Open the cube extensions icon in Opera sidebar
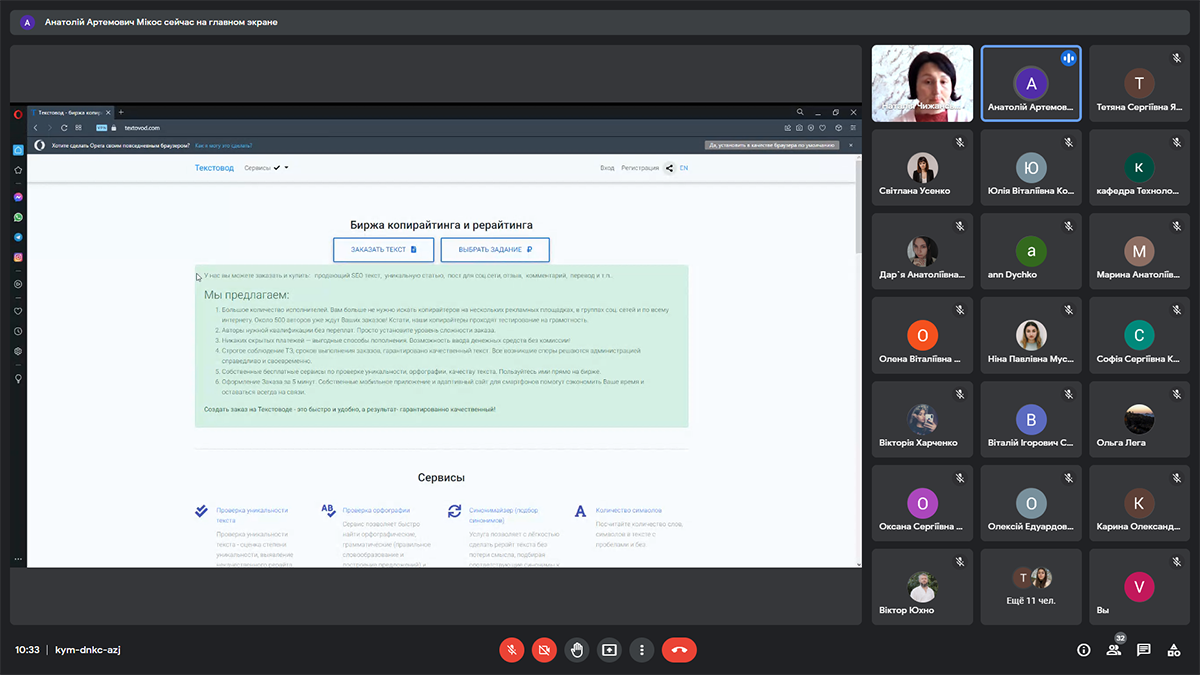 pos(18,351)
